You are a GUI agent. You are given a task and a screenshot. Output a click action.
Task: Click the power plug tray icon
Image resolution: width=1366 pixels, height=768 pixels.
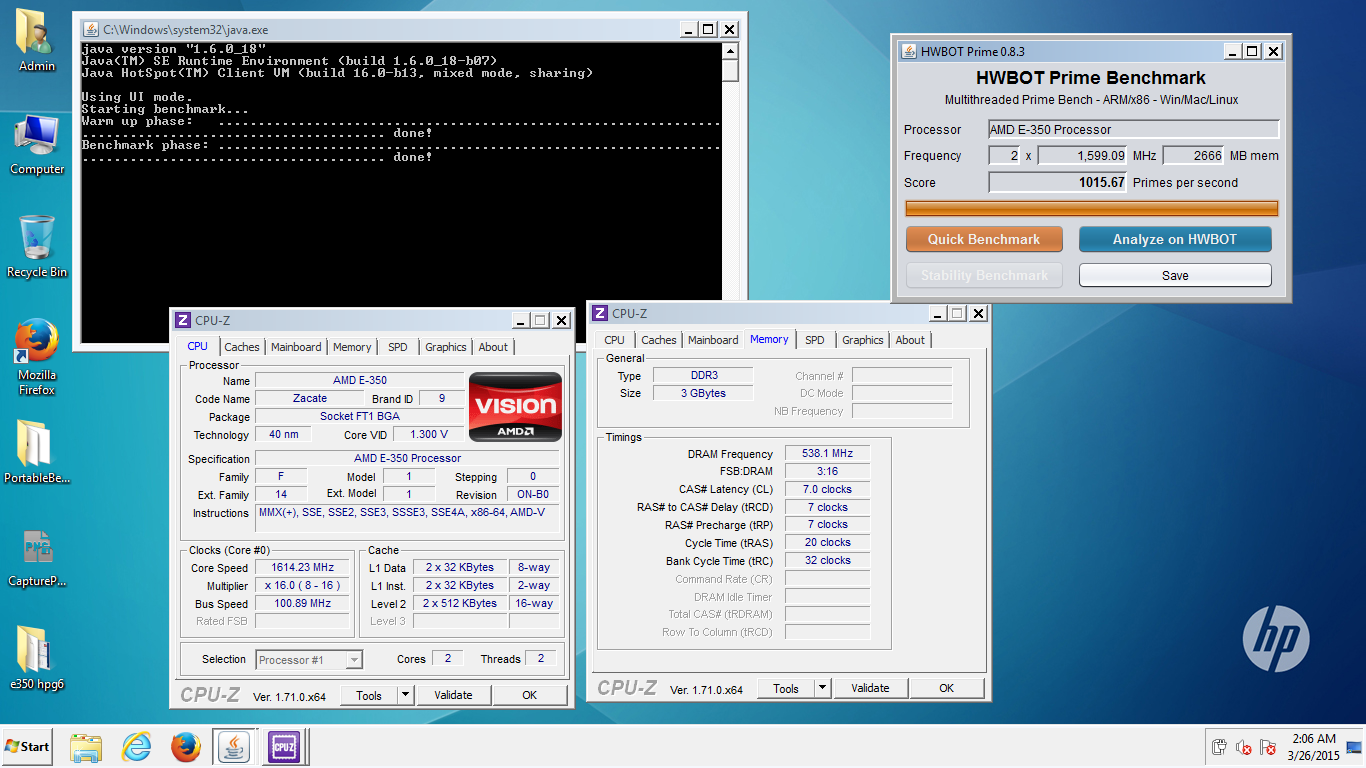click(1219, 747)
